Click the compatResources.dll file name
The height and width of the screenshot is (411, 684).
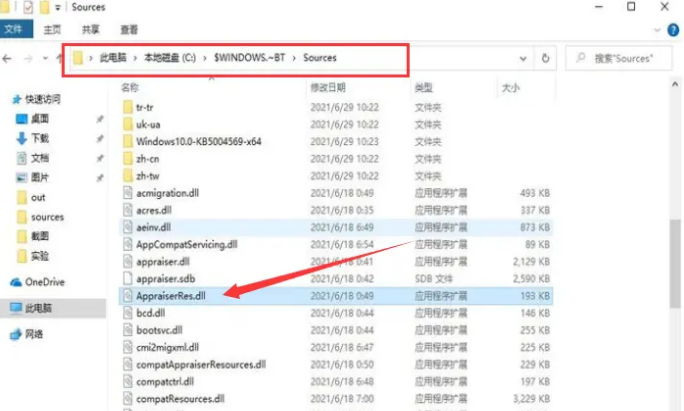pyautogui.click(x=180, y=398)
